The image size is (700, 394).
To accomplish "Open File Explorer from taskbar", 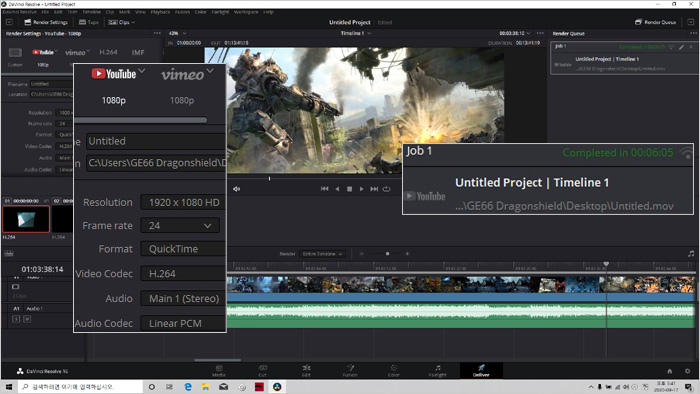I will (x=205, y=387).
